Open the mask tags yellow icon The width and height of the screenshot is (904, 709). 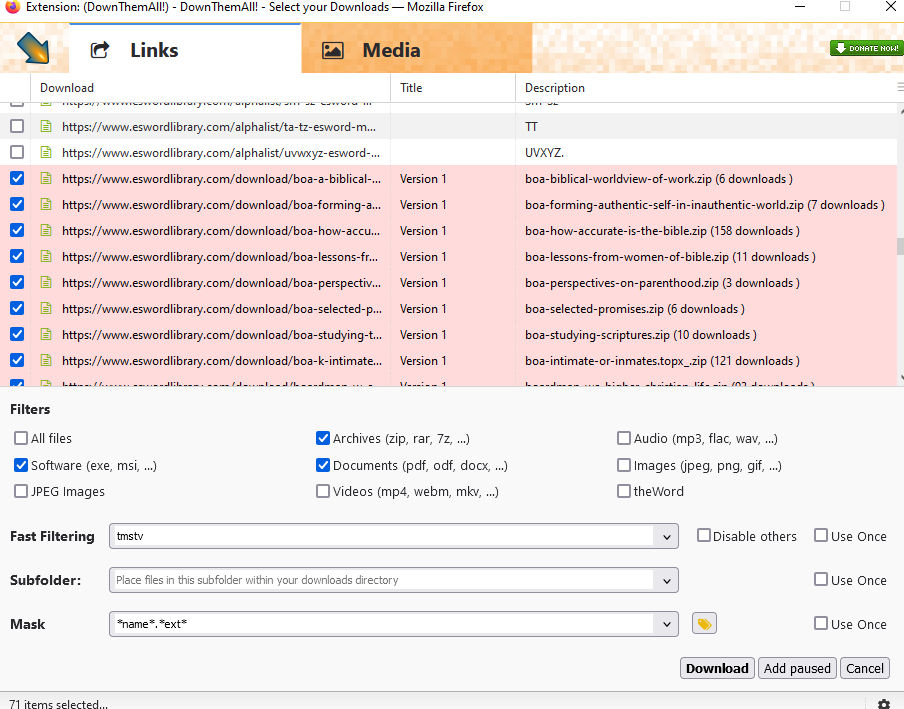point(704,624)
